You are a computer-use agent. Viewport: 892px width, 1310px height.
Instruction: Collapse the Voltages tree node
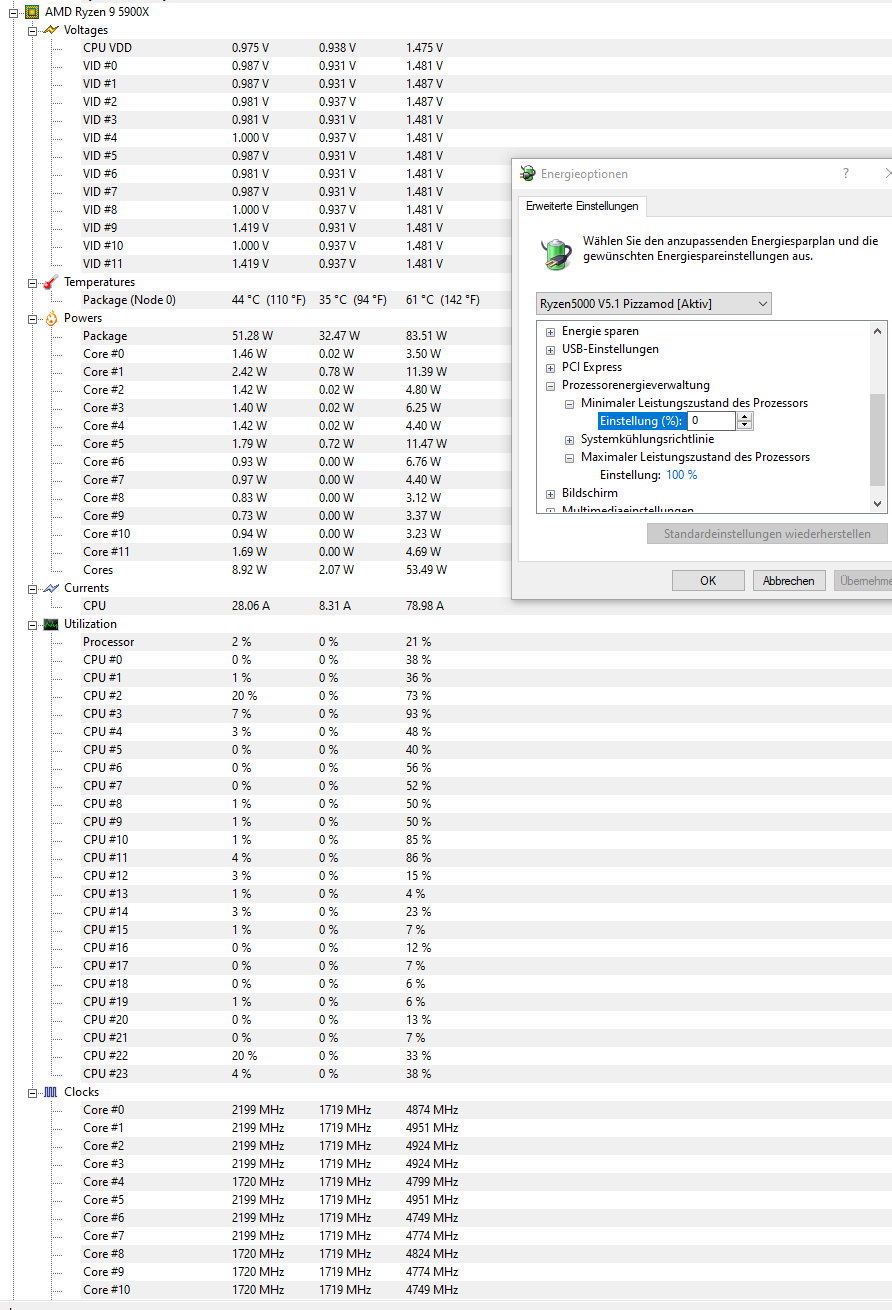coord(32,30)
